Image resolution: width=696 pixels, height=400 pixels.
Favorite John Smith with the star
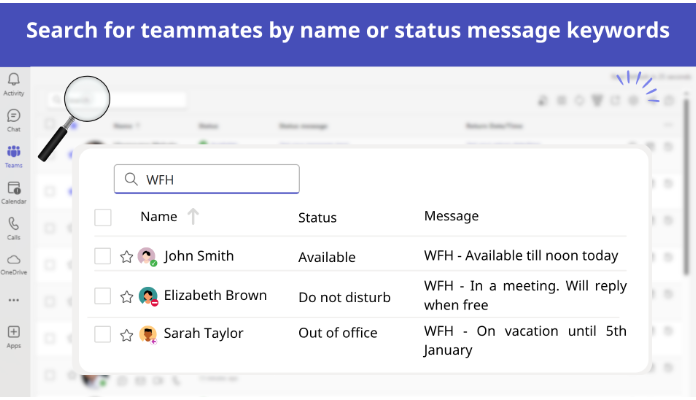(127, 257)
